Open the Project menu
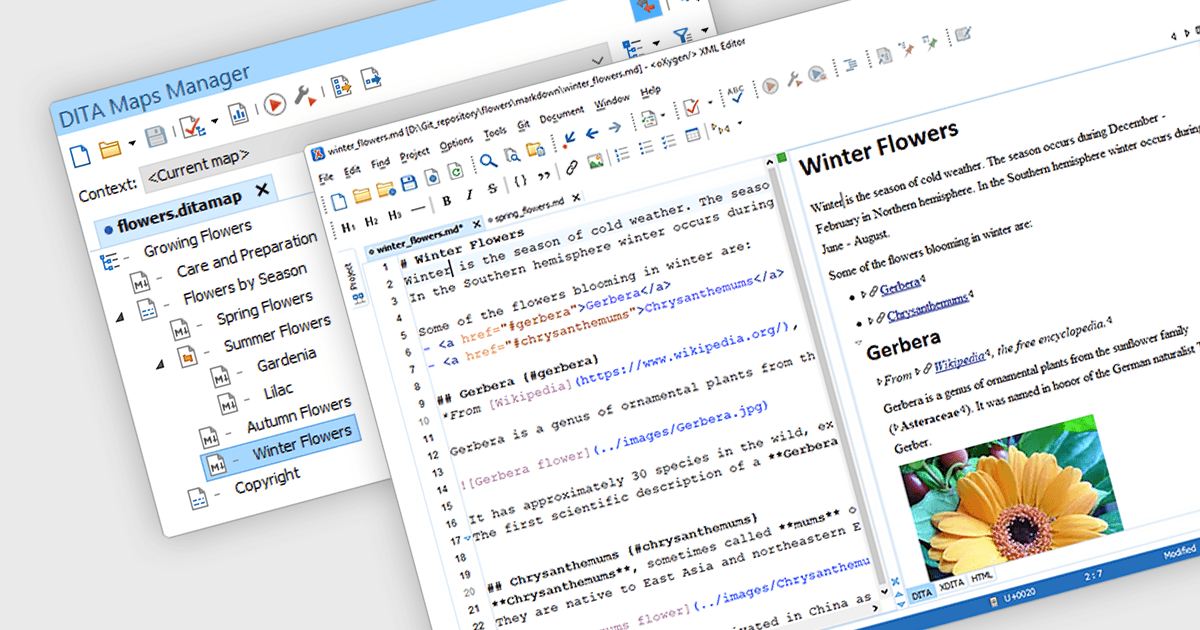This screenshot has width=1200, height=630. point(415,154)
